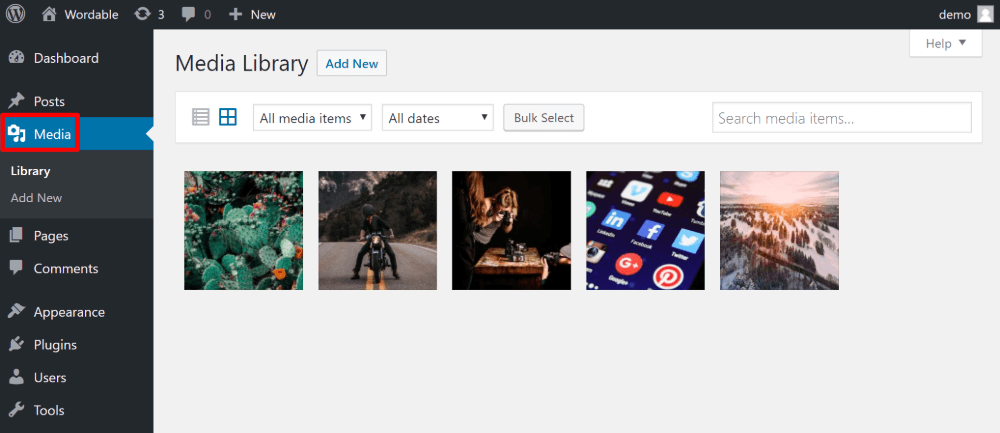
Task: Expand the All media items dropdown
Action: point(312,118)
